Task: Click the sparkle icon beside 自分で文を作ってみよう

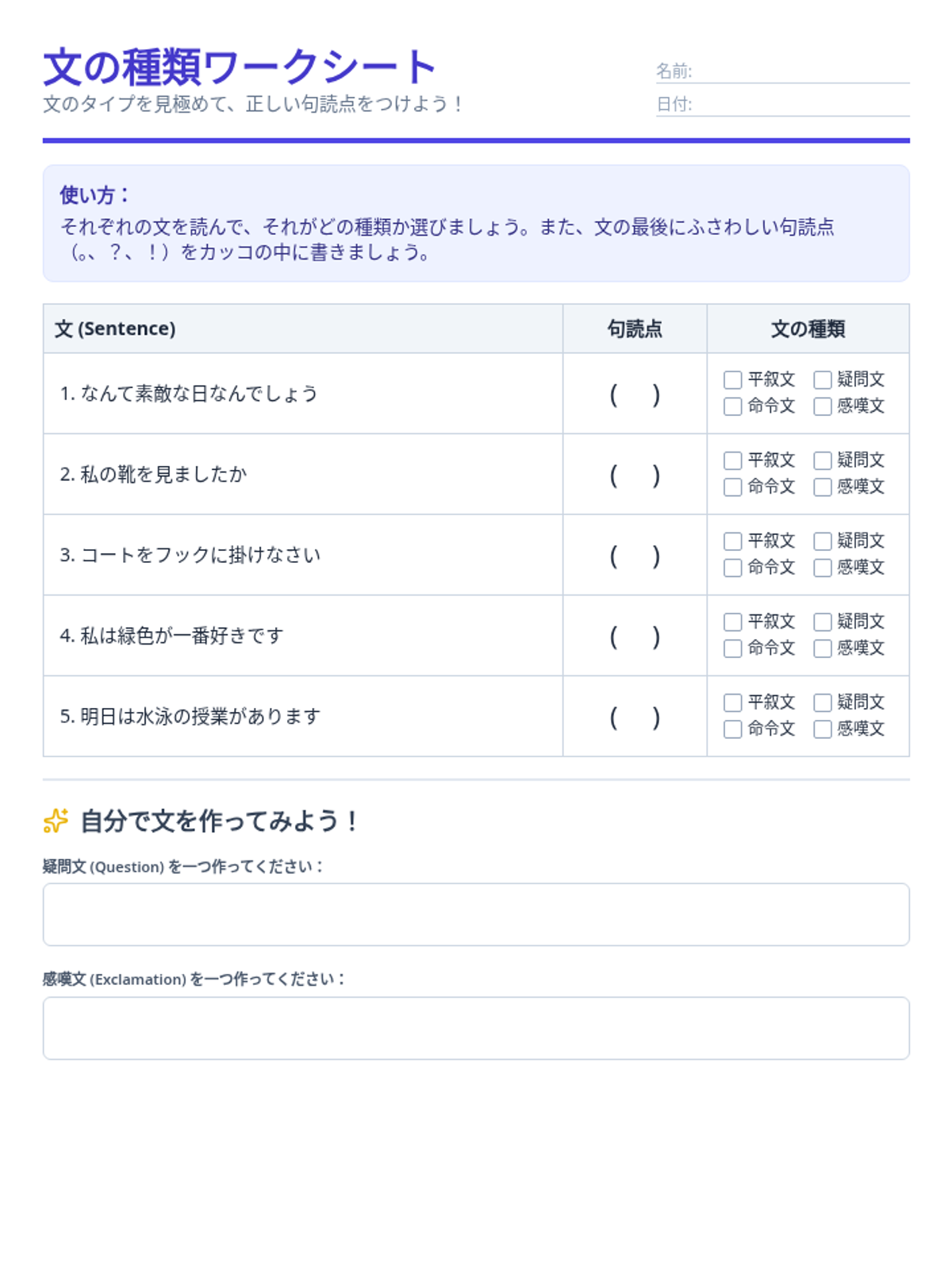Action: tap(56, 821)
